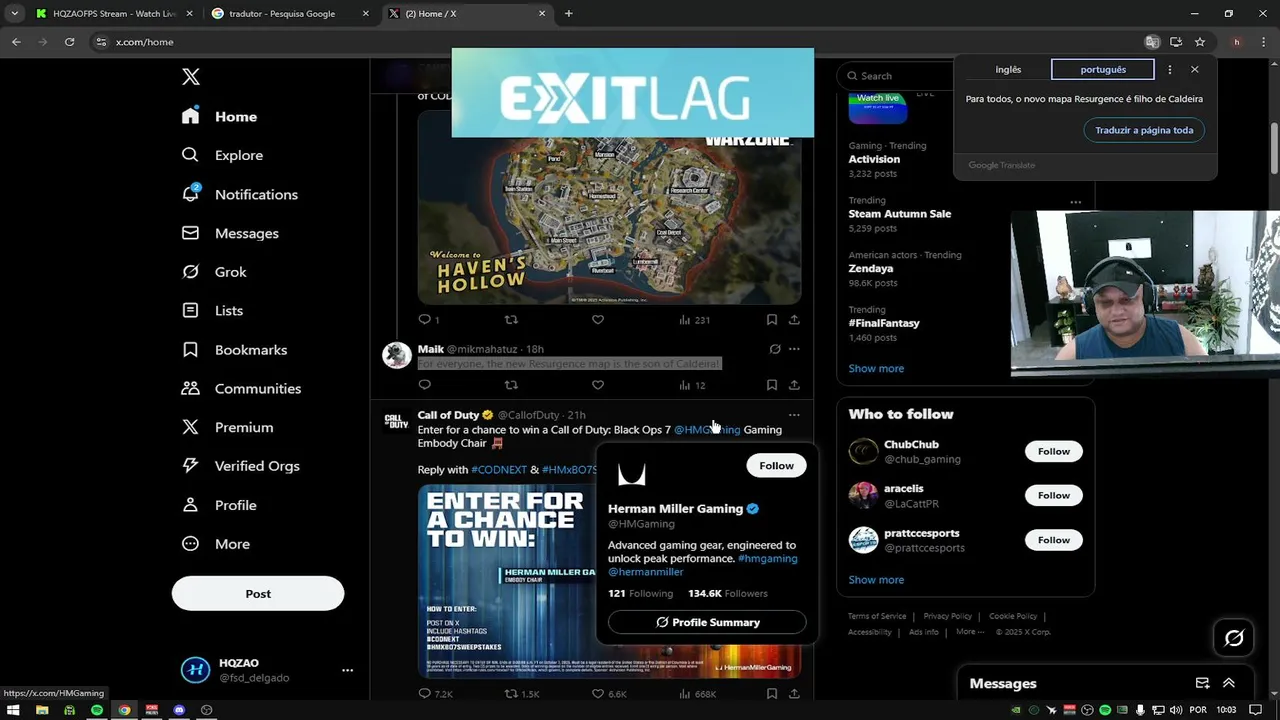Compose a new message in Messages drawer
This screenshot has height=720, width=1280.
point(1202,684)
